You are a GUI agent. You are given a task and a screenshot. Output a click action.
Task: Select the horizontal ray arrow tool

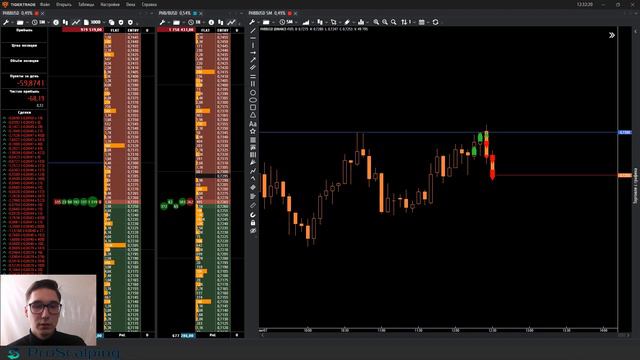(253, 53)
